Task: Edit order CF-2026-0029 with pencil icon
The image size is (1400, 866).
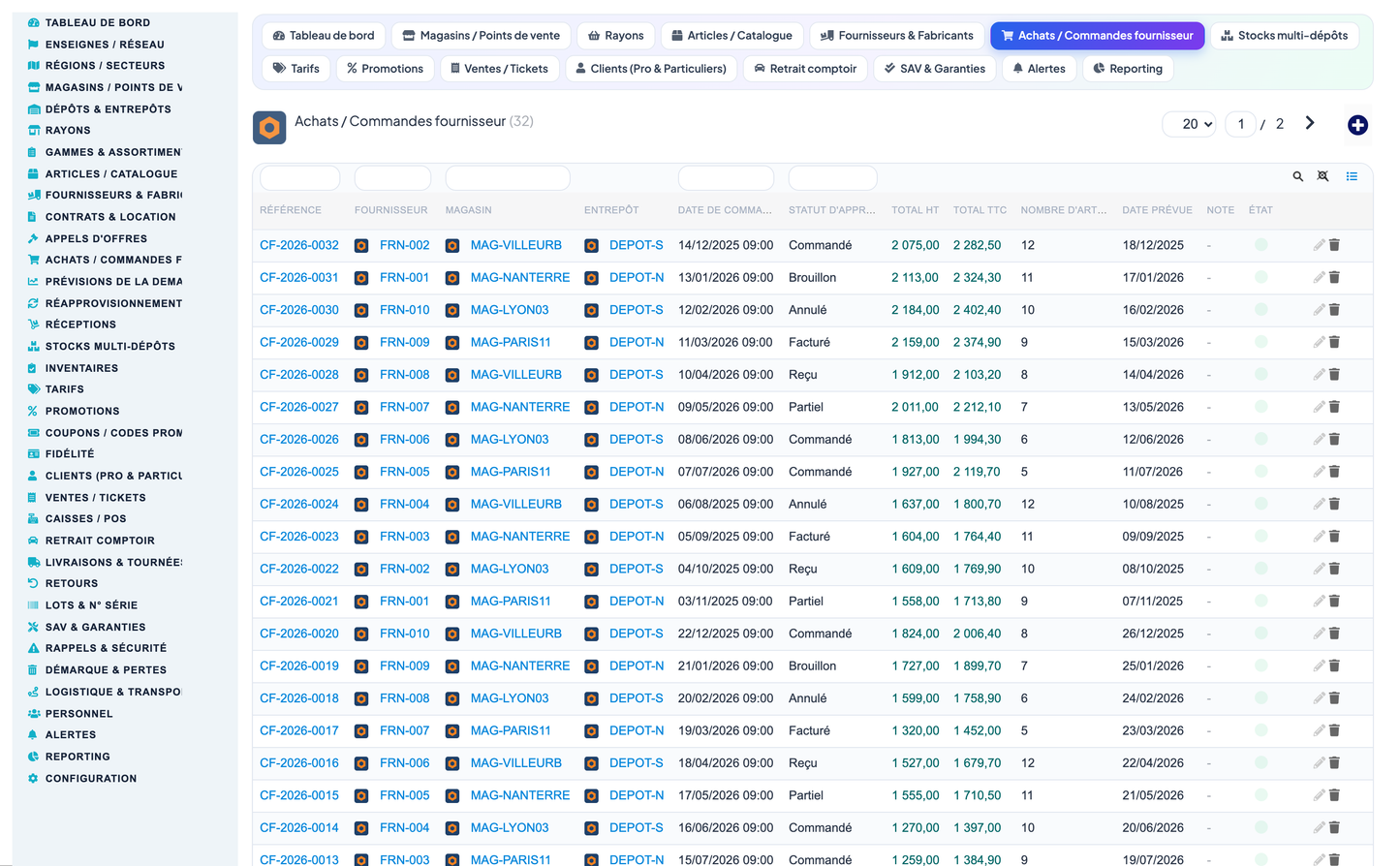Action: point(1319,342)
